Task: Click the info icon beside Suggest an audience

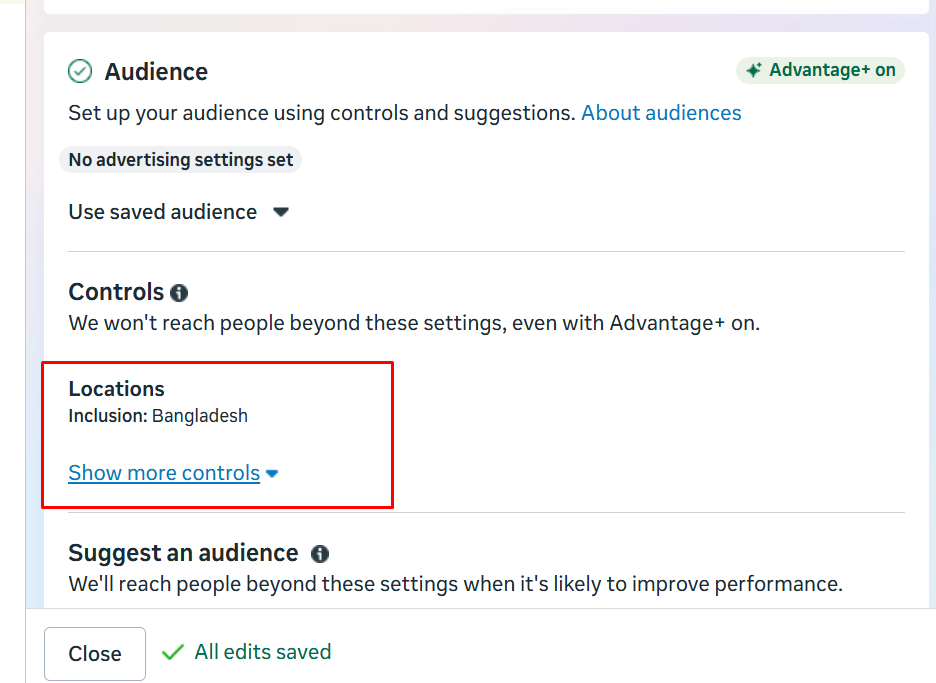Action: [x=320, y=554]
